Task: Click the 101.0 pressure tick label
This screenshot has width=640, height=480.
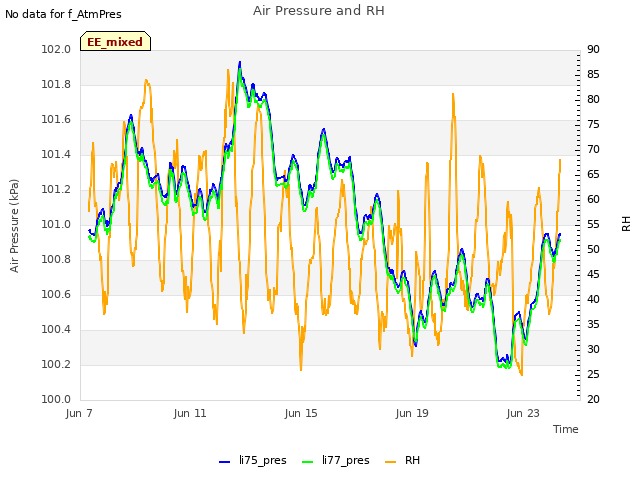Action: [56, 224]
